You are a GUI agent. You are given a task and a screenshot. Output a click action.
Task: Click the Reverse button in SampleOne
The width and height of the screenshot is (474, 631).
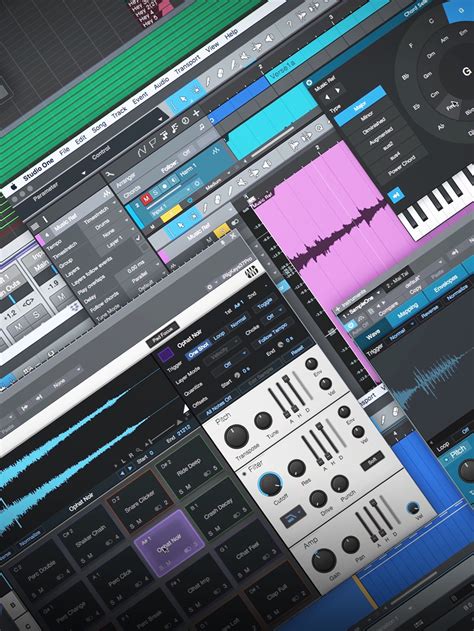[429, 312]
